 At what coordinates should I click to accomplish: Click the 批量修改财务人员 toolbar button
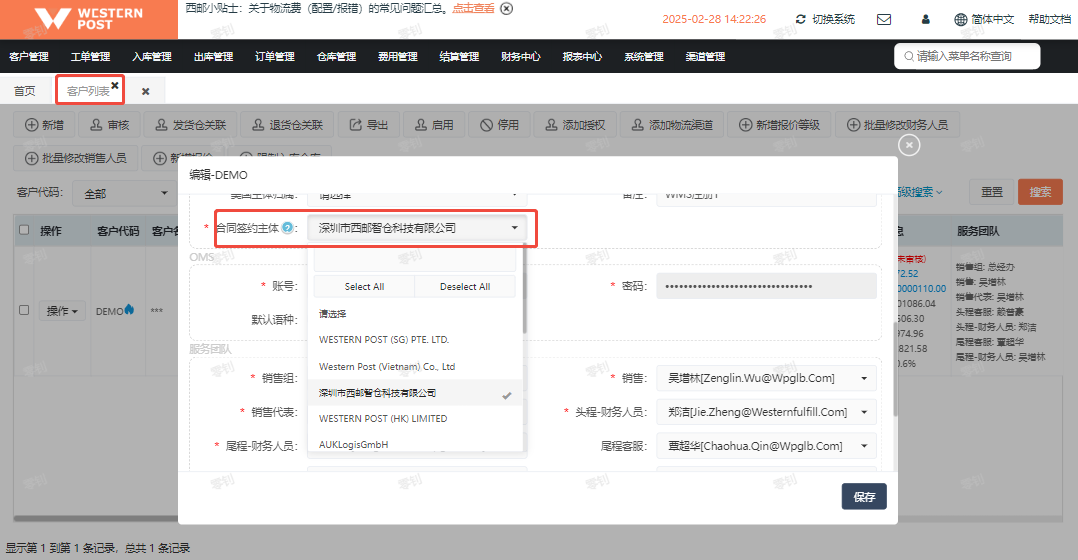coord(897,125)
